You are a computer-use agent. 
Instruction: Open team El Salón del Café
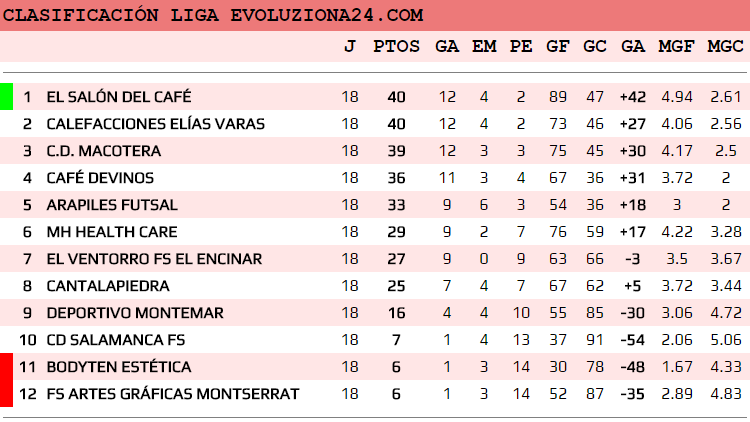pyautogui.click(x=118, y=97)
